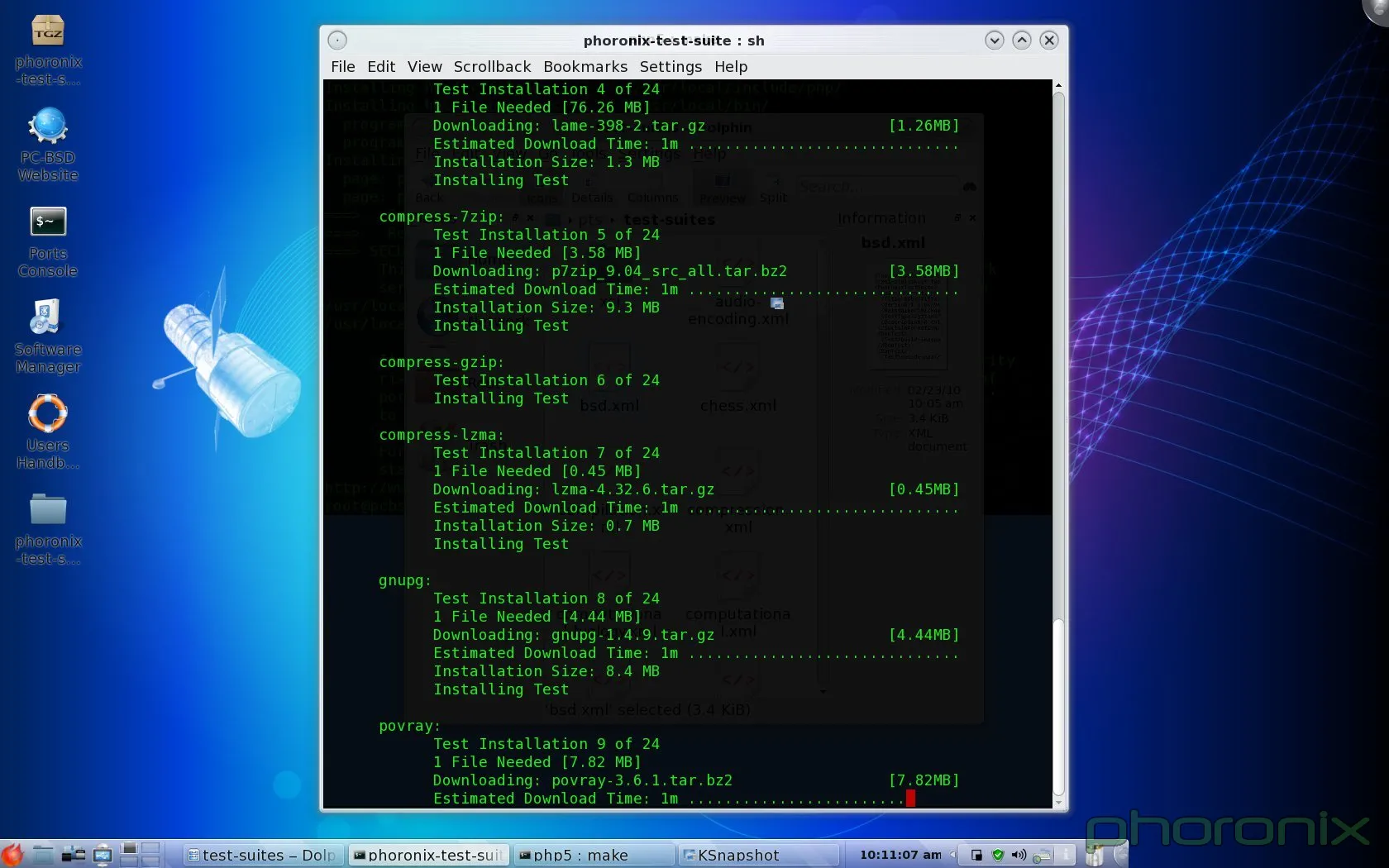
Task: Click the 'compress-gzip:' line in terminal
Action: tap(442, 362)
